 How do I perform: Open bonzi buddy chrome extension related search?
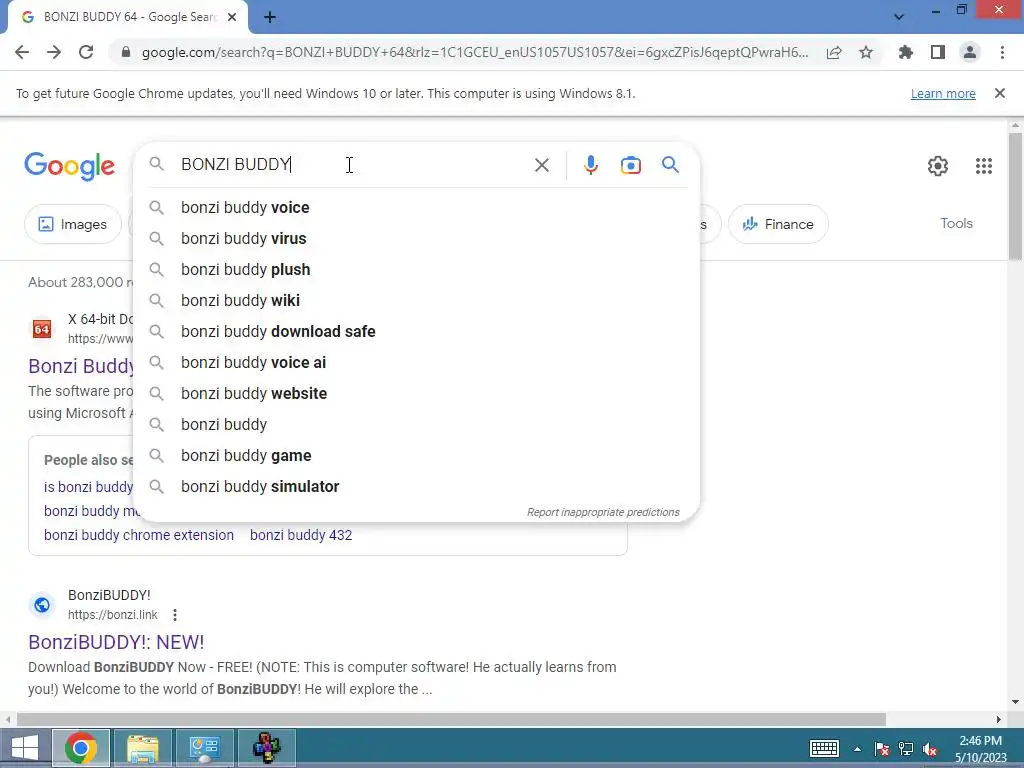click(x=138, y=535)
